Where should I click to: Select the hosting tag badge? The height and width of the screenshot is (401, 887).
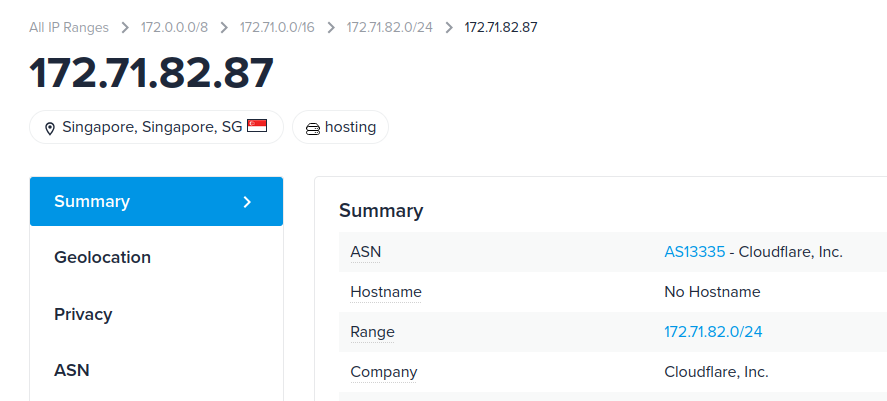coord(341,127)
